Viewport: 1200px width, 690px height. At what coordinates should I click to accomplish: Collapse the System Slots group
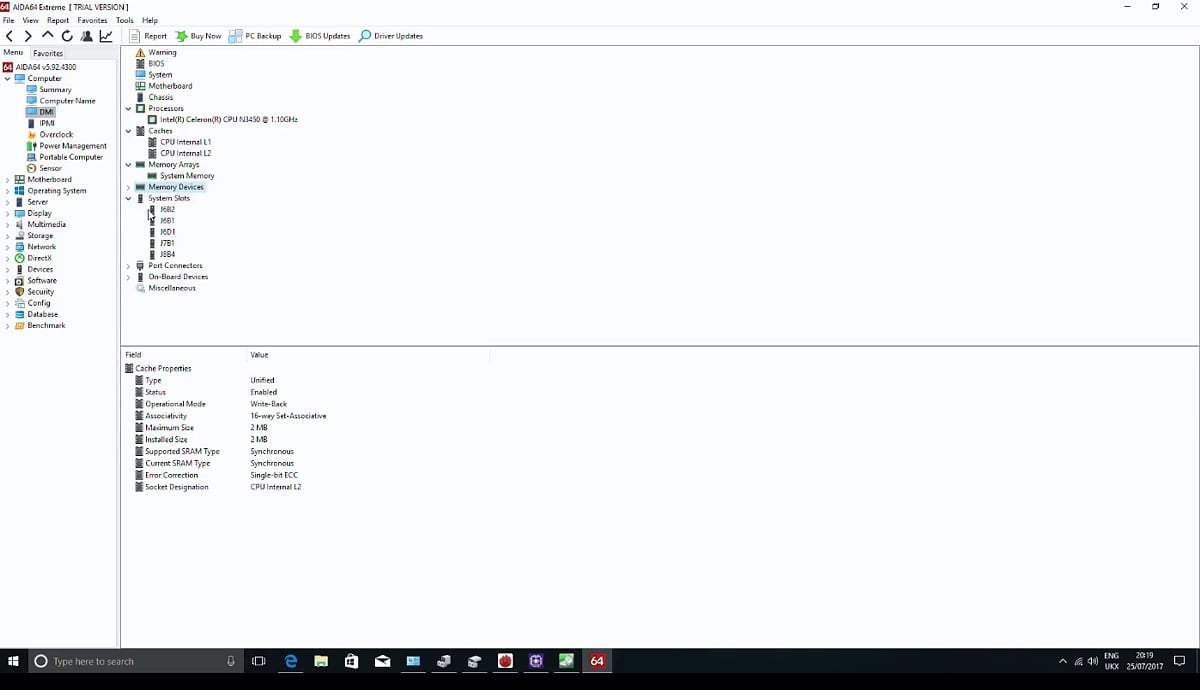[128, 198]
